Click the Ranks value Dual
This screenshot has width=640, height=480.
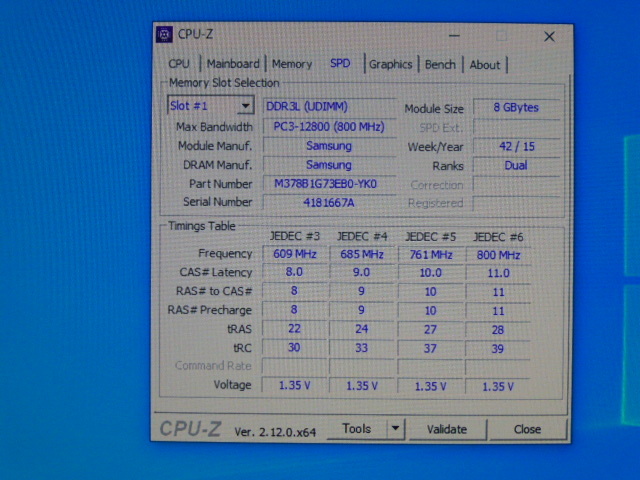coord(516,165)
